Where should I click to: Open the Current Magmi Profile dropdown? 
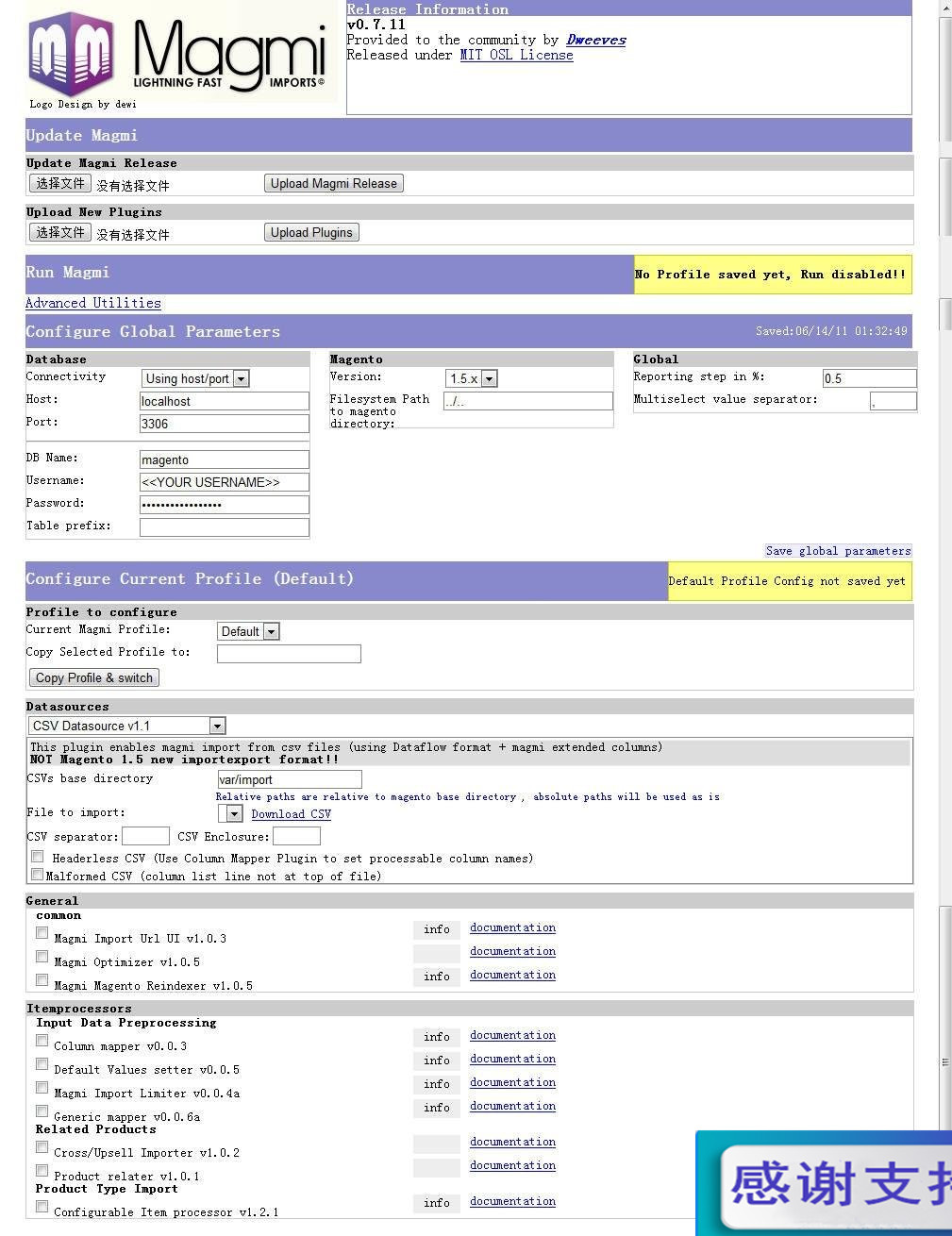pyautogui.click(x=248, y=631)
